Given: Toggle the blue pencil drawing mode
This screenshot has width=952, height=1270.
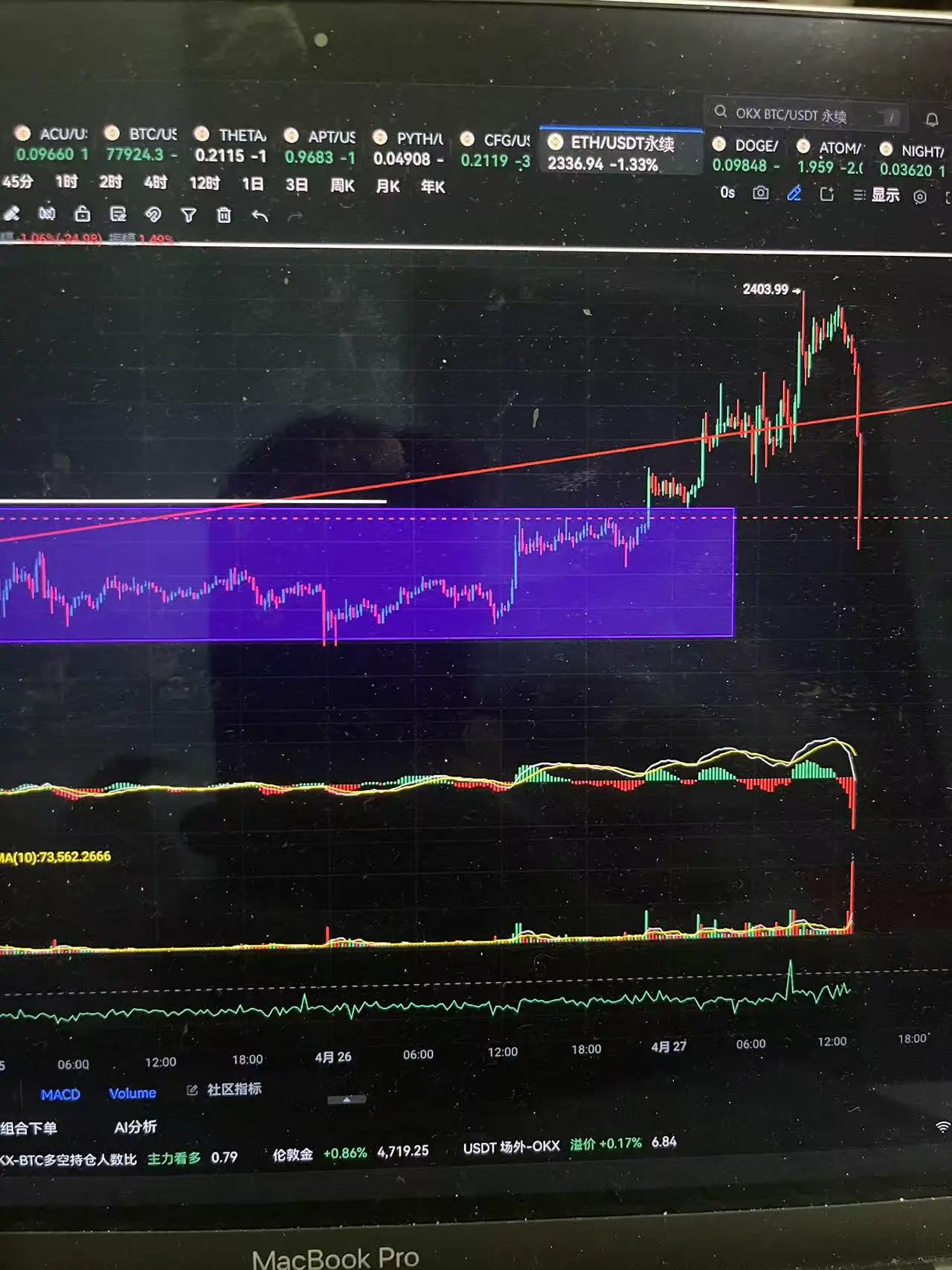Looking at the screenshot, I should coord(794,194).
